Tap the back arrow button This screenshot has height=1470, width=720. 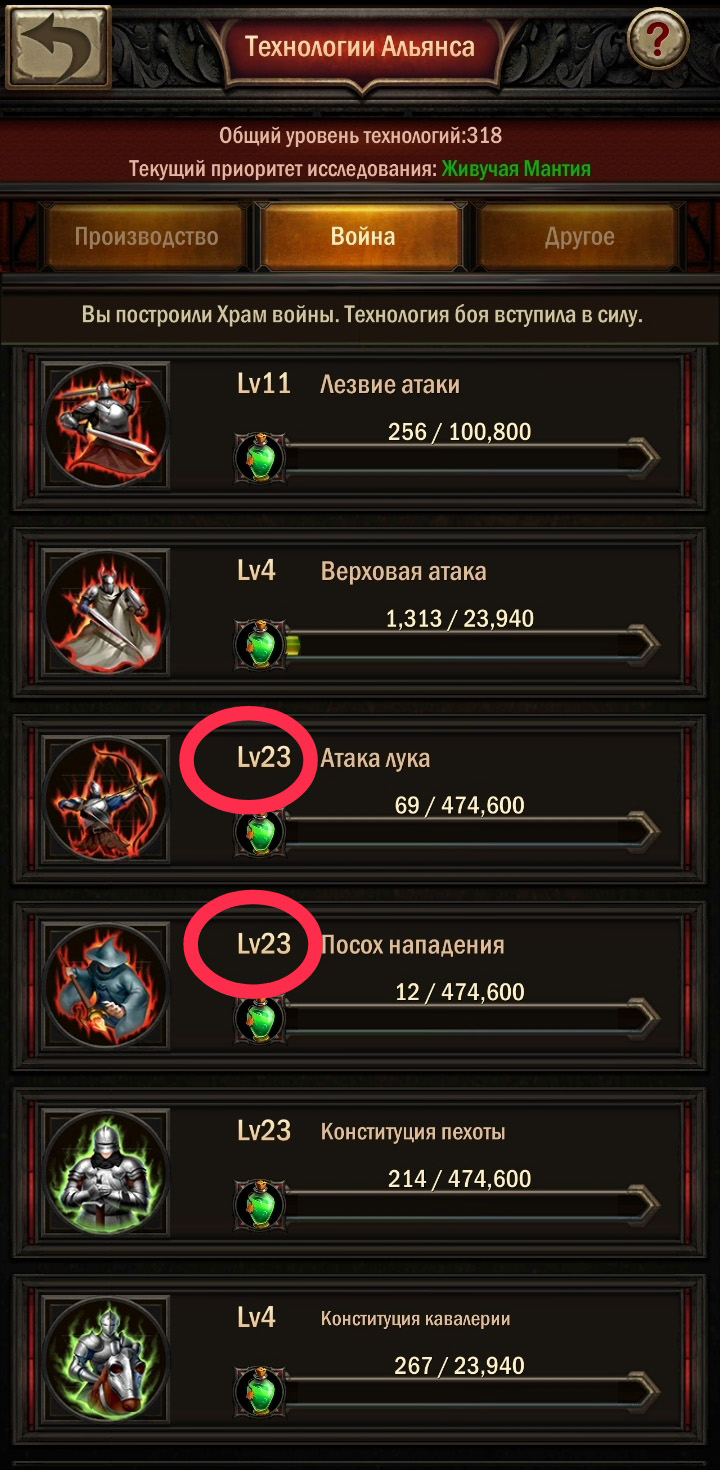coord(58,45)
